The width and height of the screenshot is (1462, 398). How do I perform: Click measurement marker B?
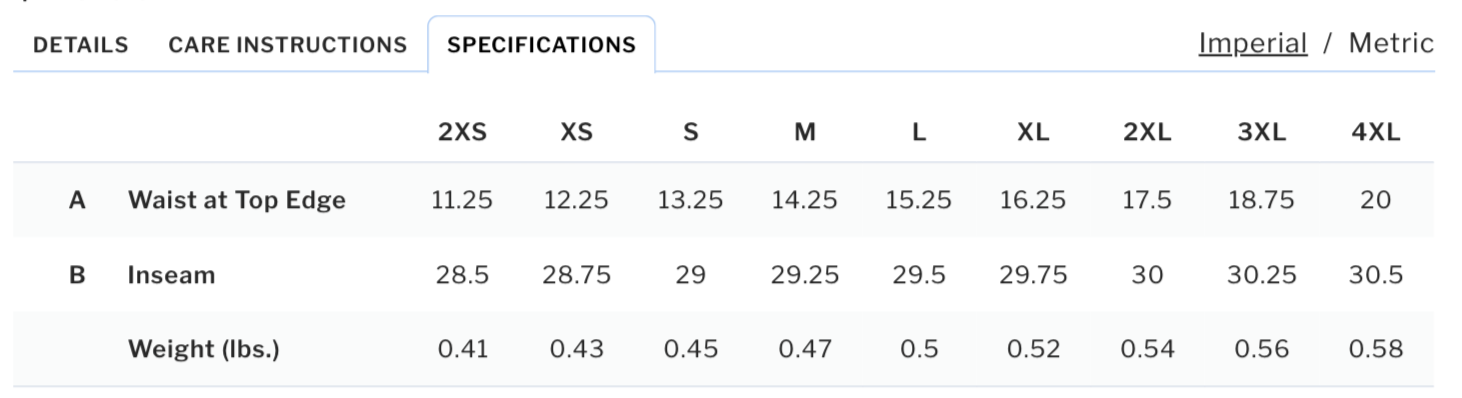click(x=77, y=275)
